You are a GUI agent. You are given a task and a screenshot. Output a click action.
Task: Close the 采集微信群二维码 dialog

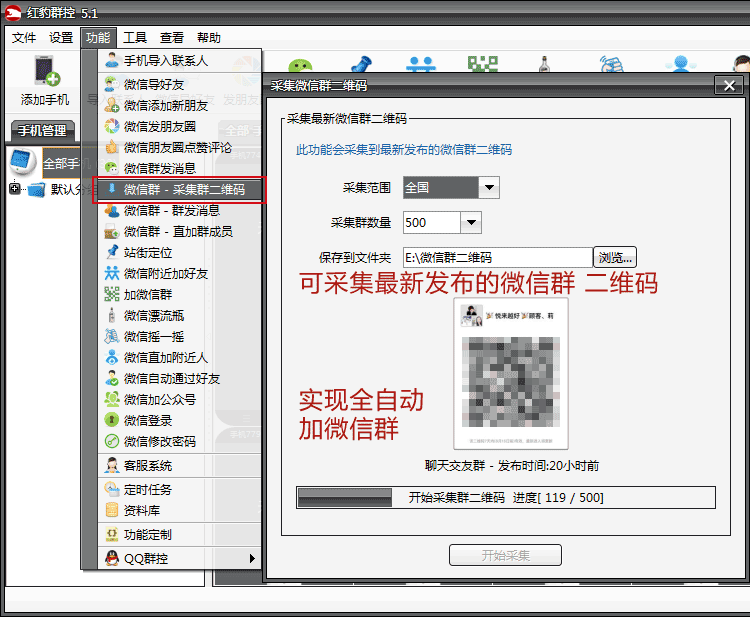click(x=729, y=86)
